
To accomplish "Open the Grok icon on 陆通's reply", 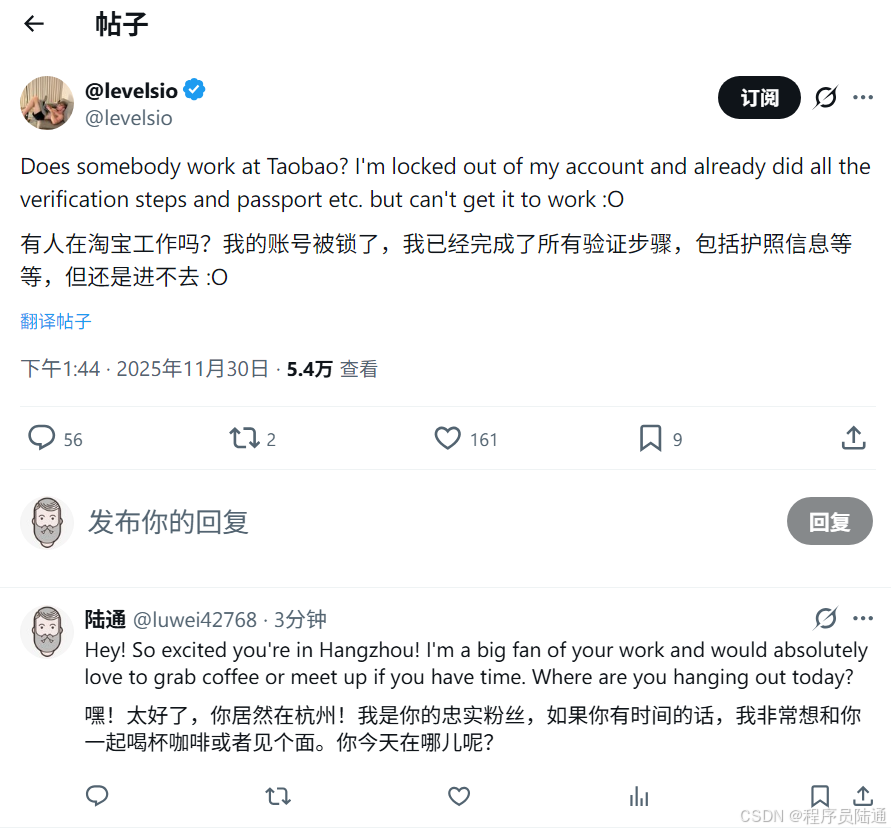I will [x=824, y=618].
